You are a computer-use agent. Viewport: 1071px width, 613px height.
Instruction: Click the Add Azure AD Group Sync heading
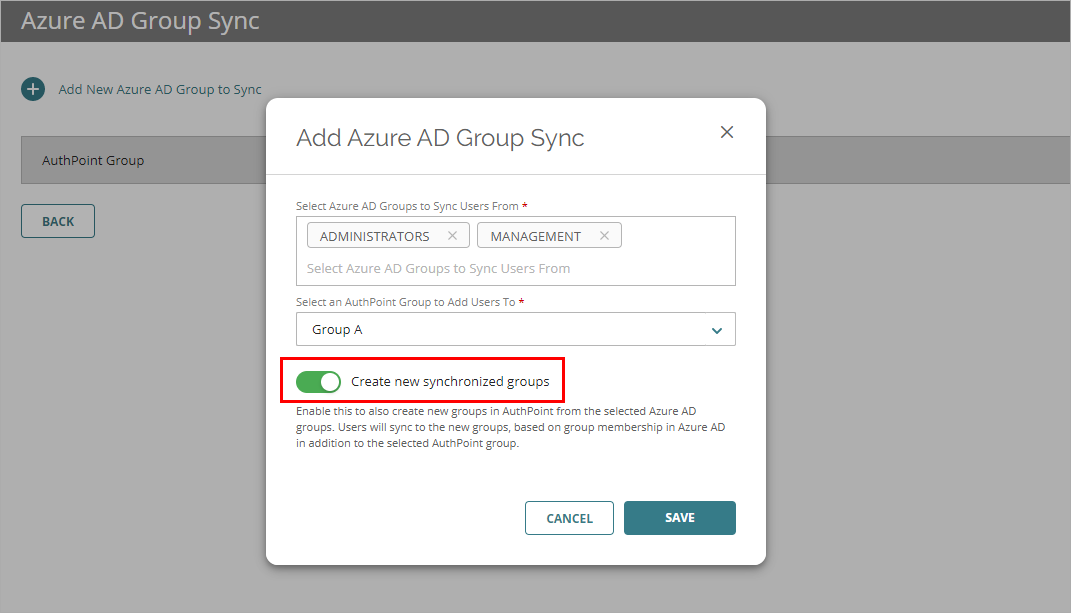tap(440, 138)
